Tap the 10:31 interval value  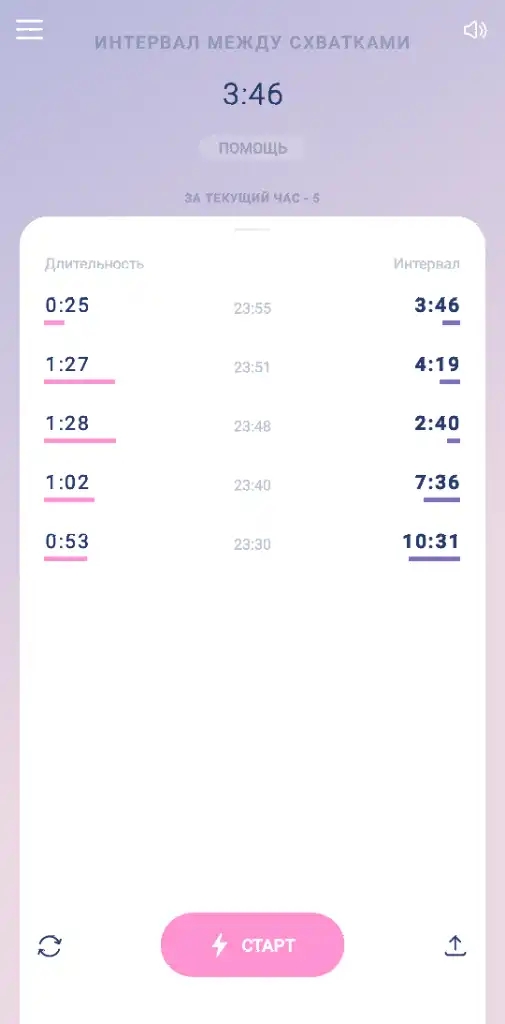point(431,541)
